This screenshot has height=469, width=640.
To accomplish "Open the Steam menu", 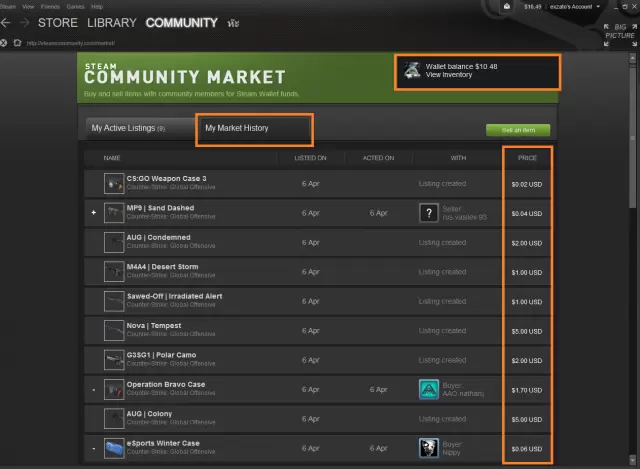I will tap(7, 7).
